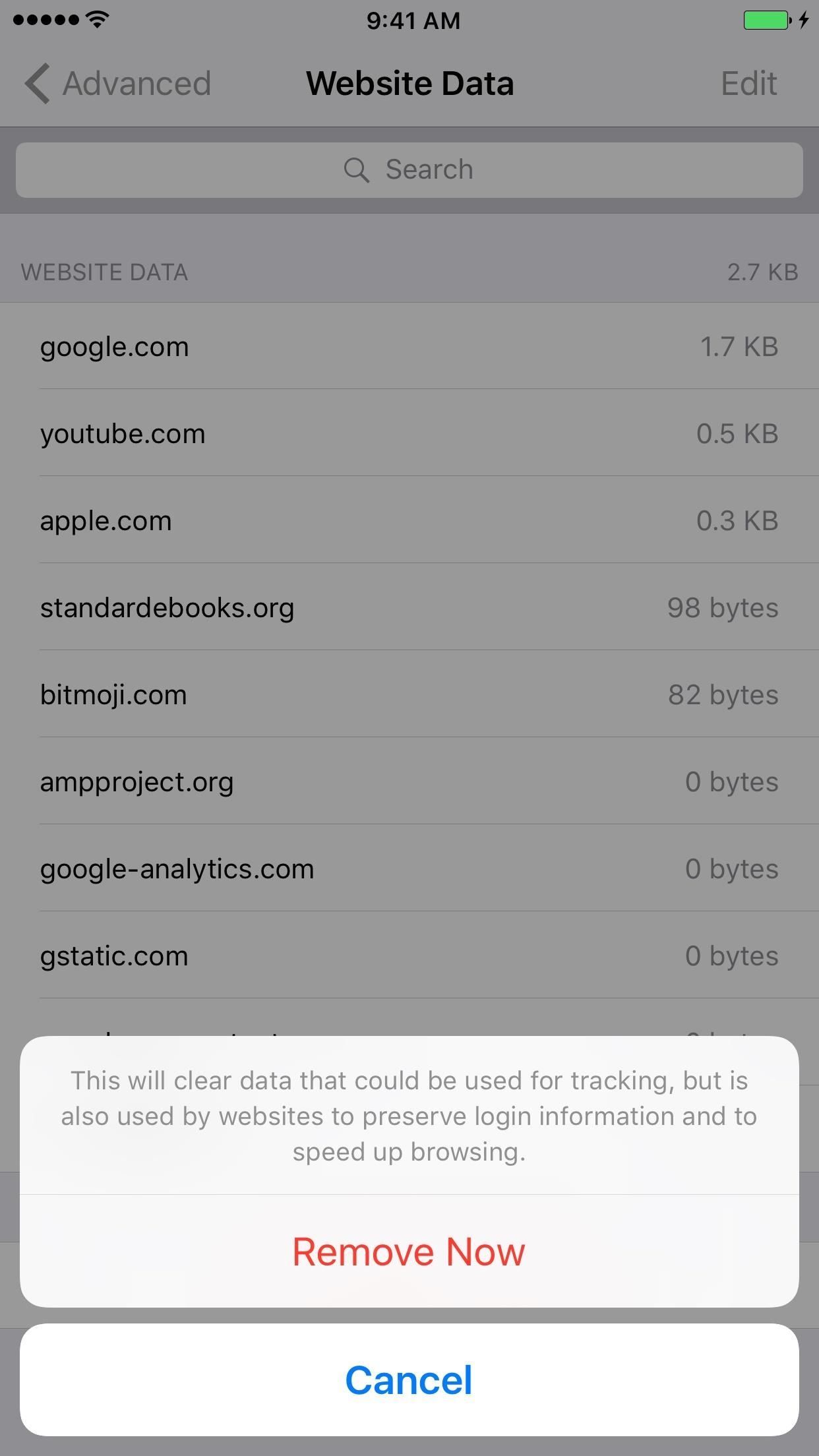Screen dimensions: 819x1456
Task: Select the ampproject.org entry
Action: pyautogui.click(x=409, y=782)
